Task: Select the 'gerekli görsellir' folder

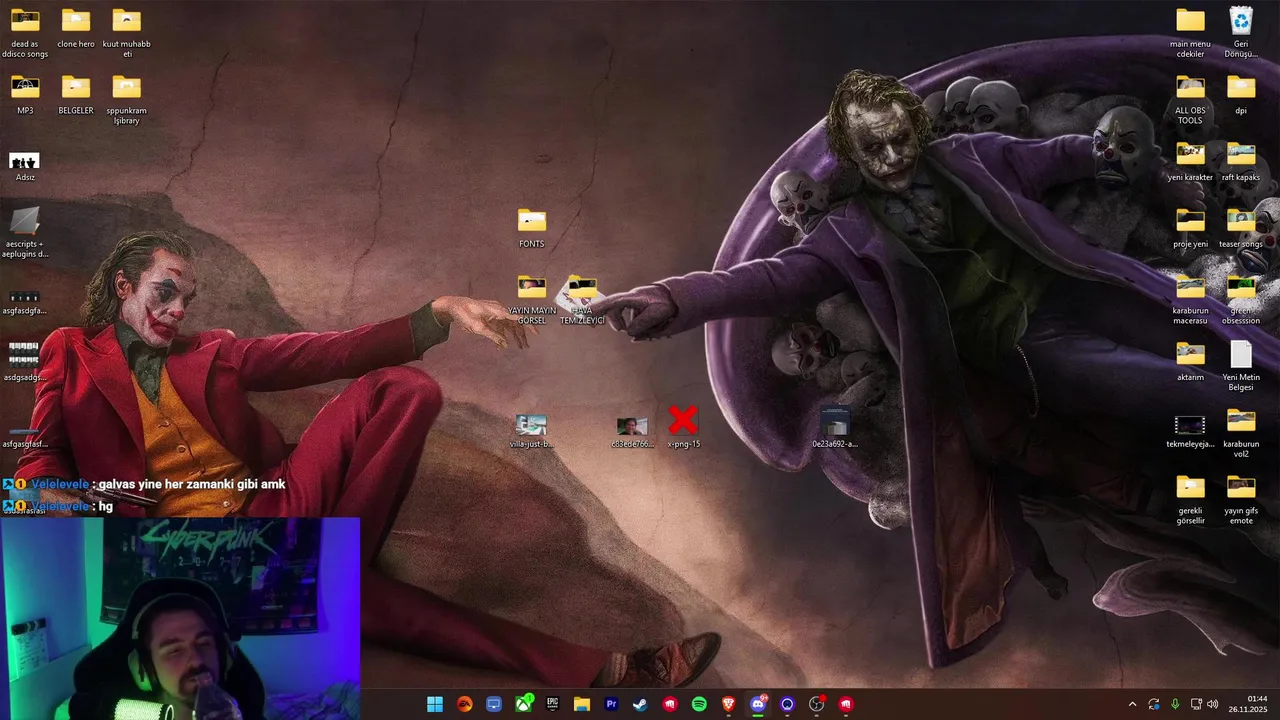Action: [x=1190, y=498]
